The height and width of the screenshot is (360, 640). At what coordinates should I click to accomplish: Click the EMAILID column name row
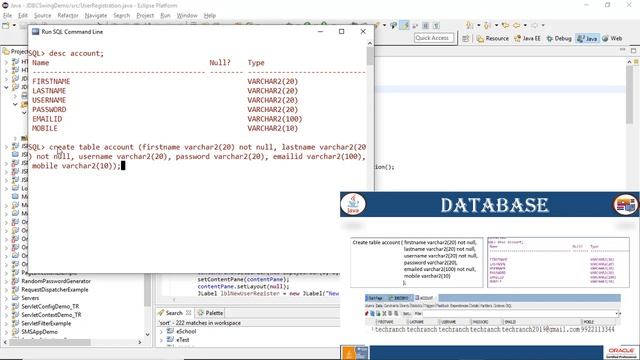[x=47, y=119]
